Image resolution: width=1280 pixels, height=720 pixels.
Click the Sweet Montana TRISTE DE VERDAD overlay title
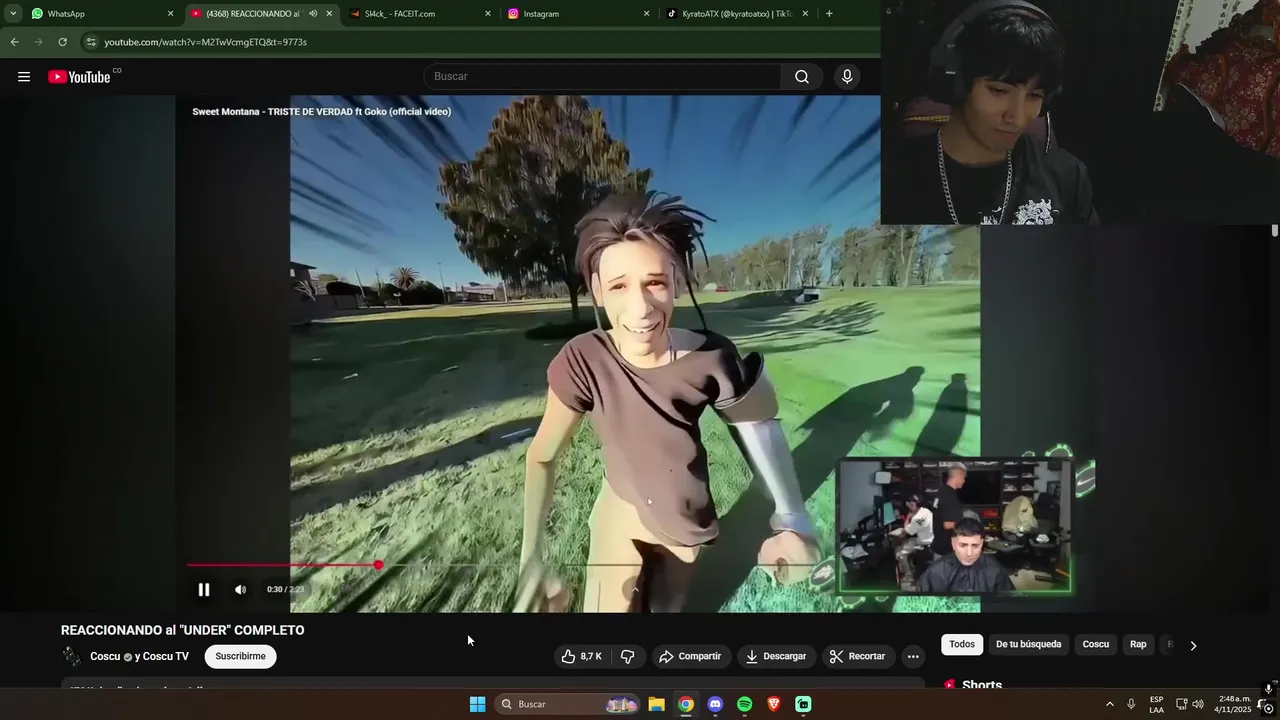pos(321,111)
